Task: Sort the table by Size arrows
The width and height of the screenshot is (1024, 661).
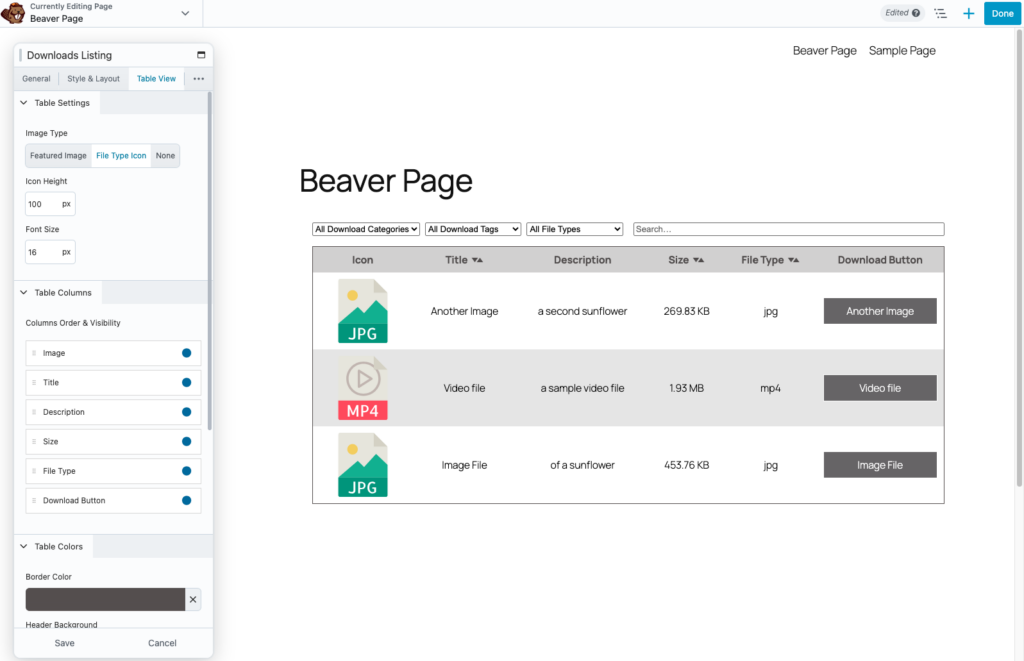Action: click(x=698, y=260)
